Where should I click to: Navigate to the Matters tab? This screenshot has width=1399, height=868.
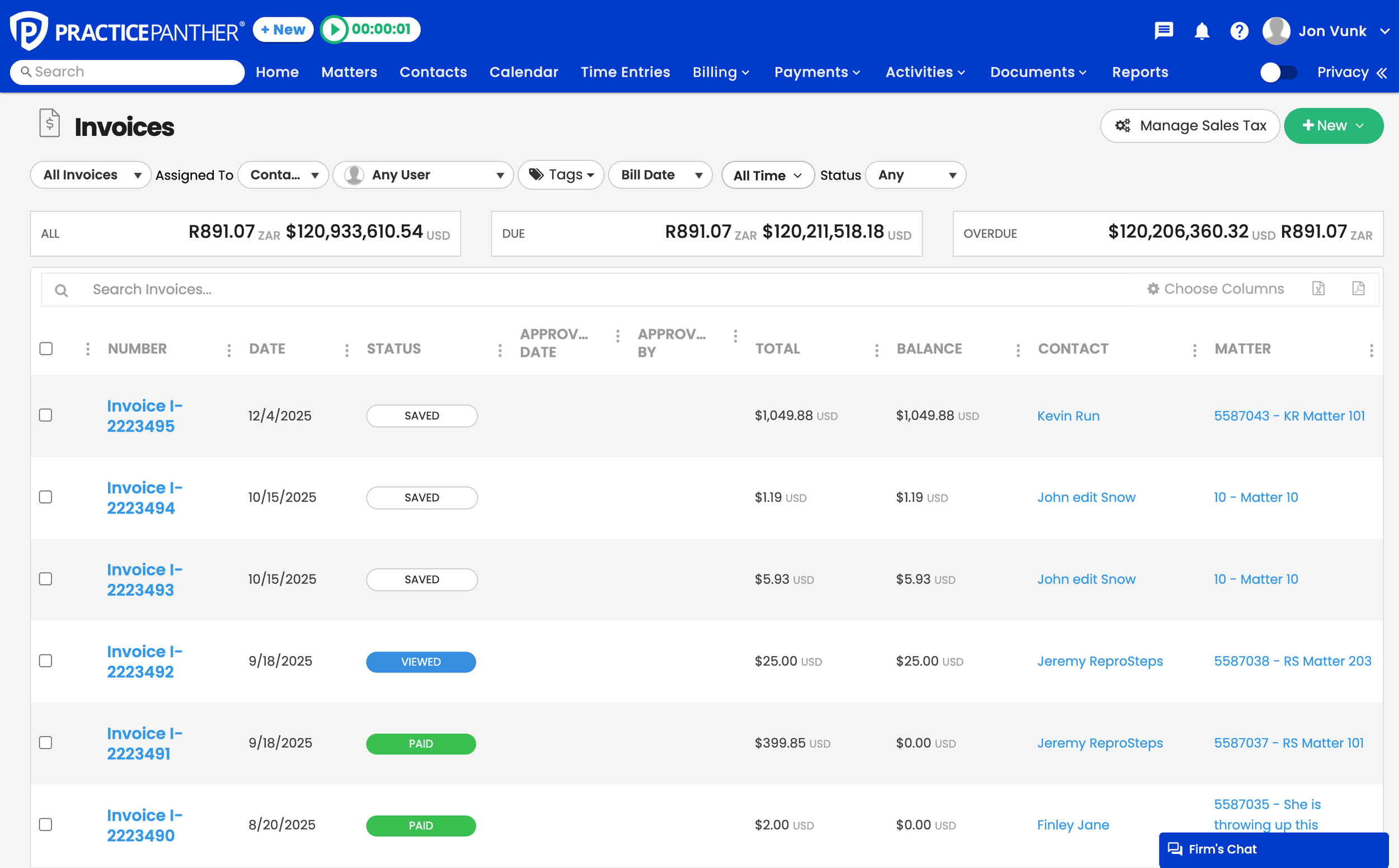click(349, 72)
